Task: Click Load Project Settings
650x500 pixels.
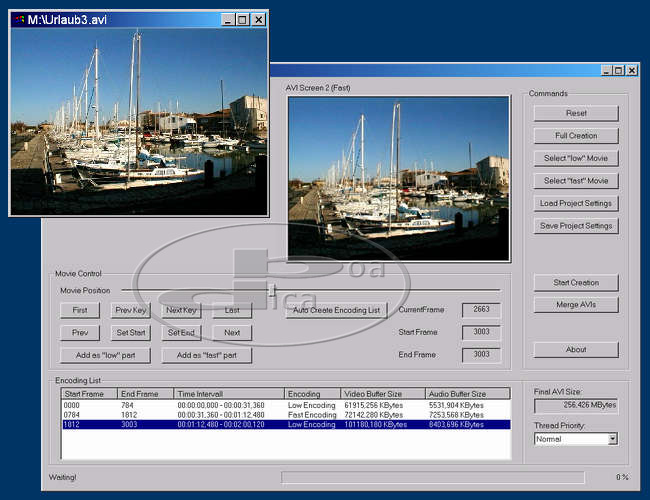Action: pyautogui.click(x=576, y=203)
